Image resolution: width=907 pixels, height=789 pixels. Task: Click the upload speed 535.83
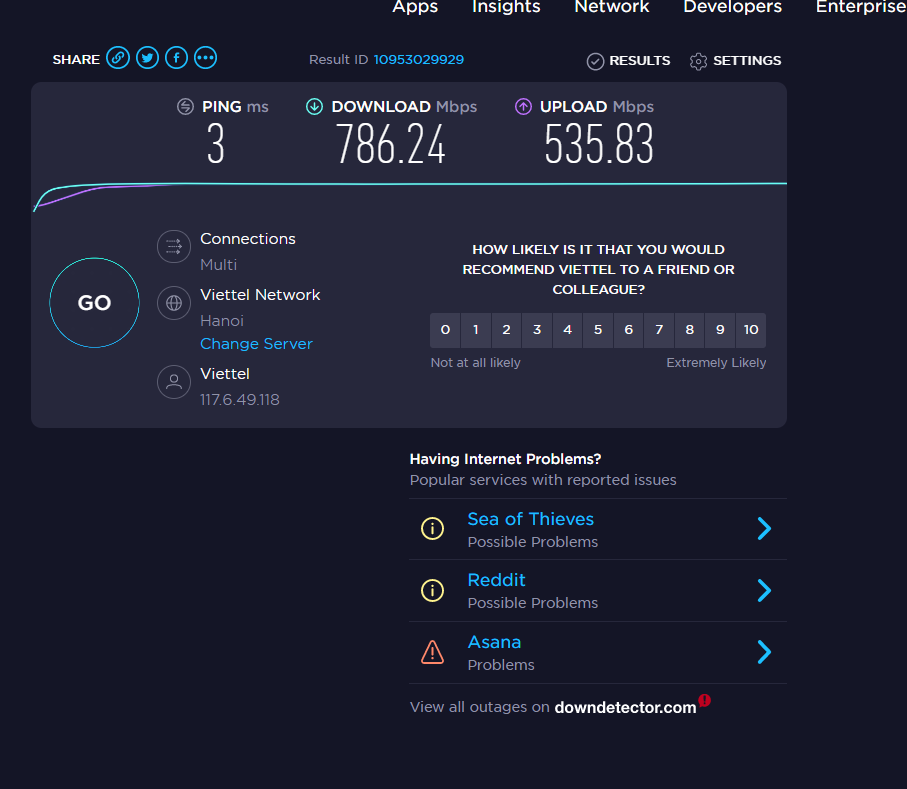click(599, 144)
